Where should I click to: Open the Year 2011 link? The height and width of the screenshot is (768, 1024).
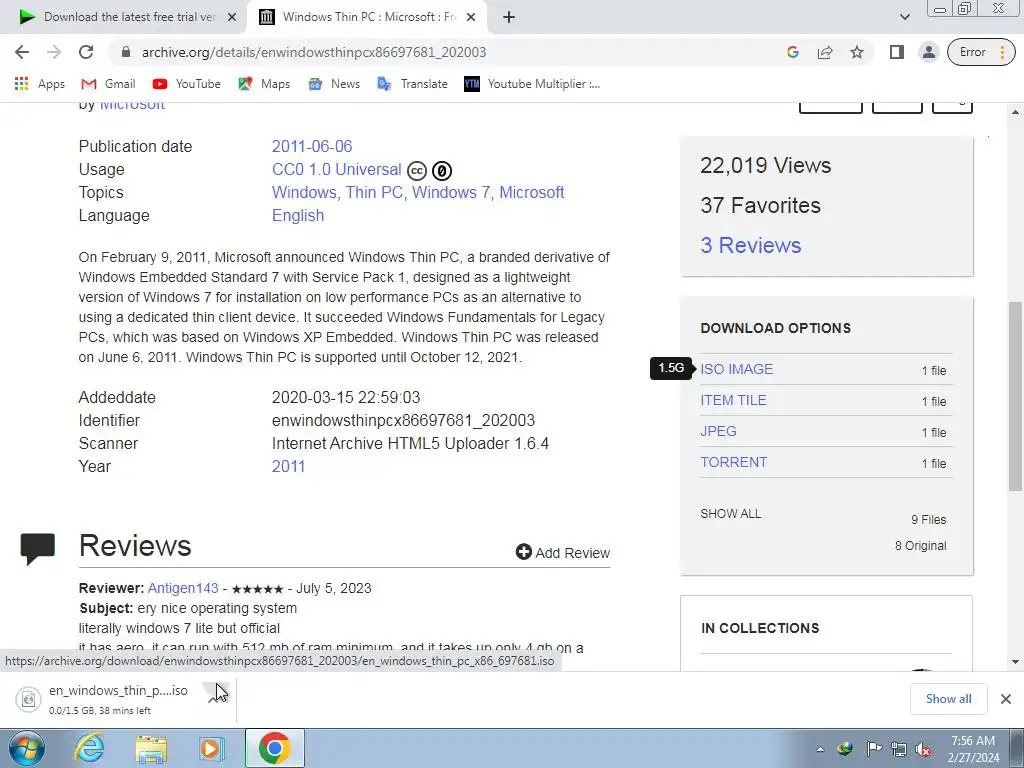tap(288, 466)
